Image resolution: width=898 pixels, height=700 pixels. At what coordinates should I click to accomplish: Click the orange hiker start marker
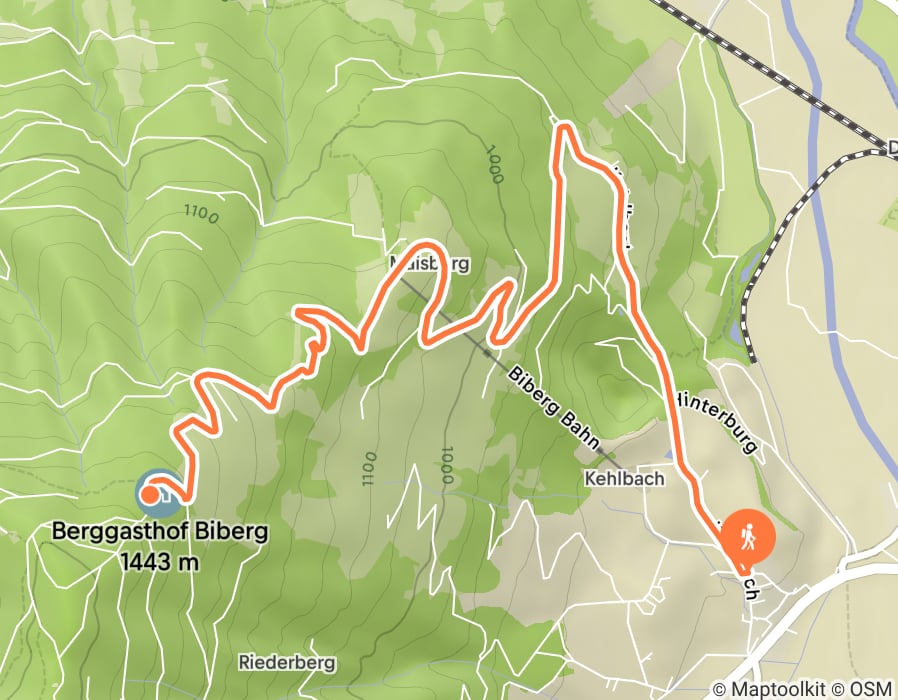point(748,538)
